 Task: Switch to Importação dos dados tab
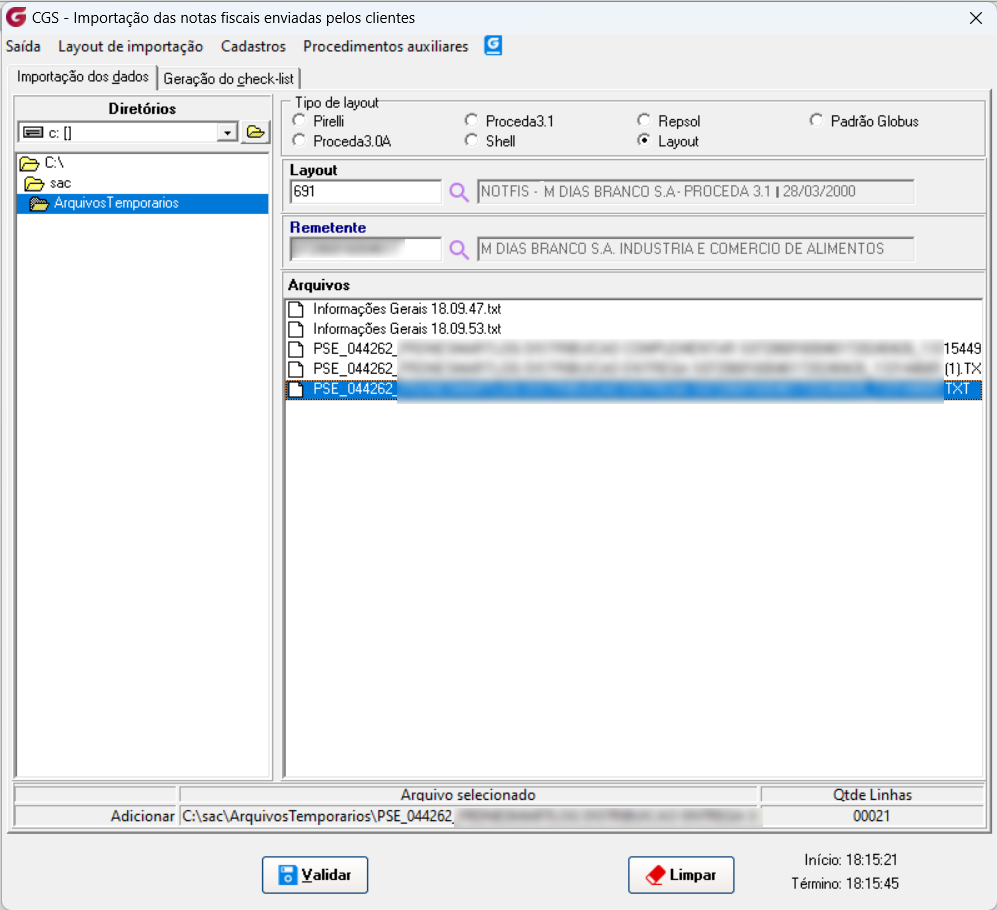(x=83, y=77)
